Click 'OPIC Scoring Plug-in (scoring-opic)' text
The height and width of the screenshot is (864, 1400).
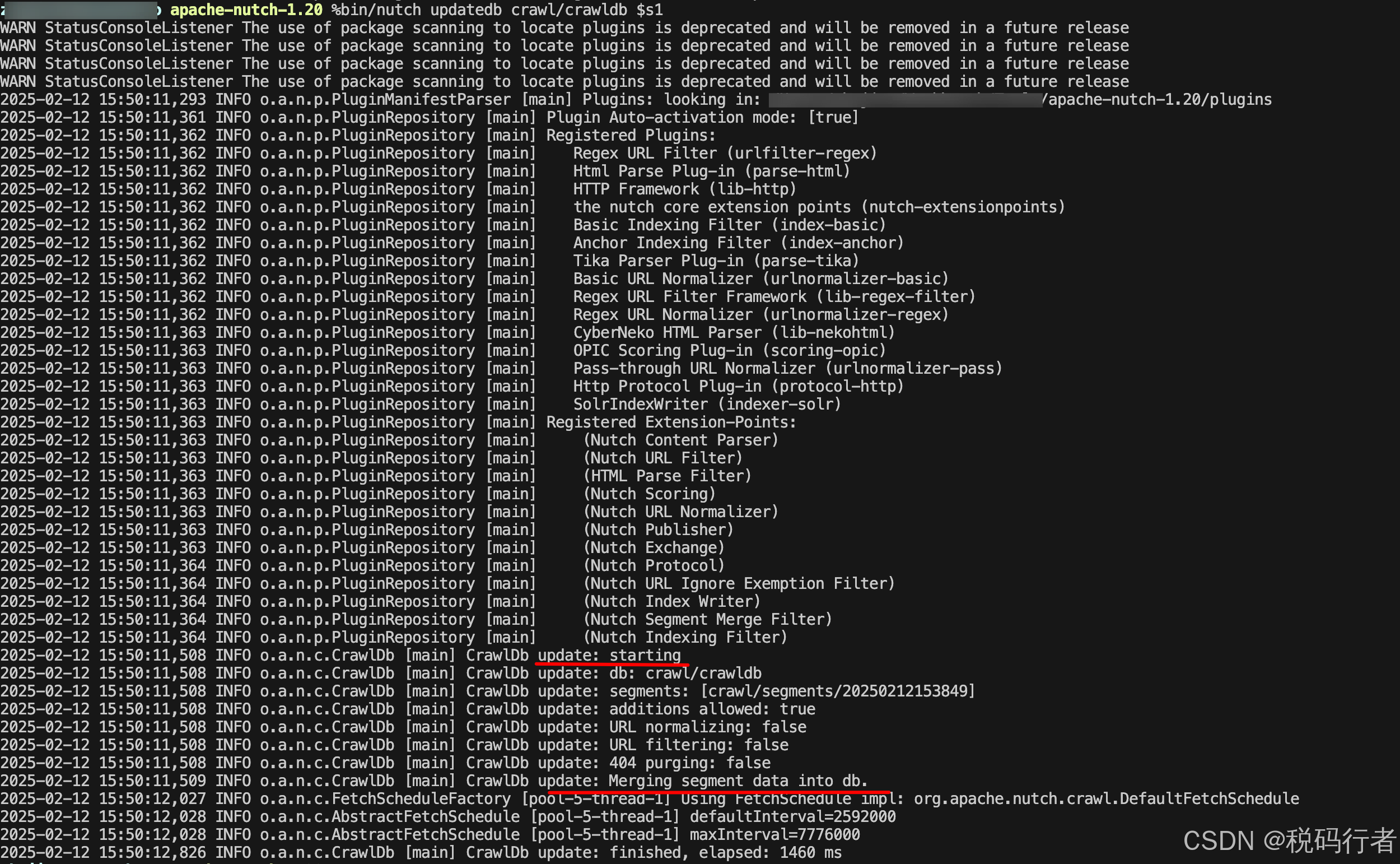(729, 350)
